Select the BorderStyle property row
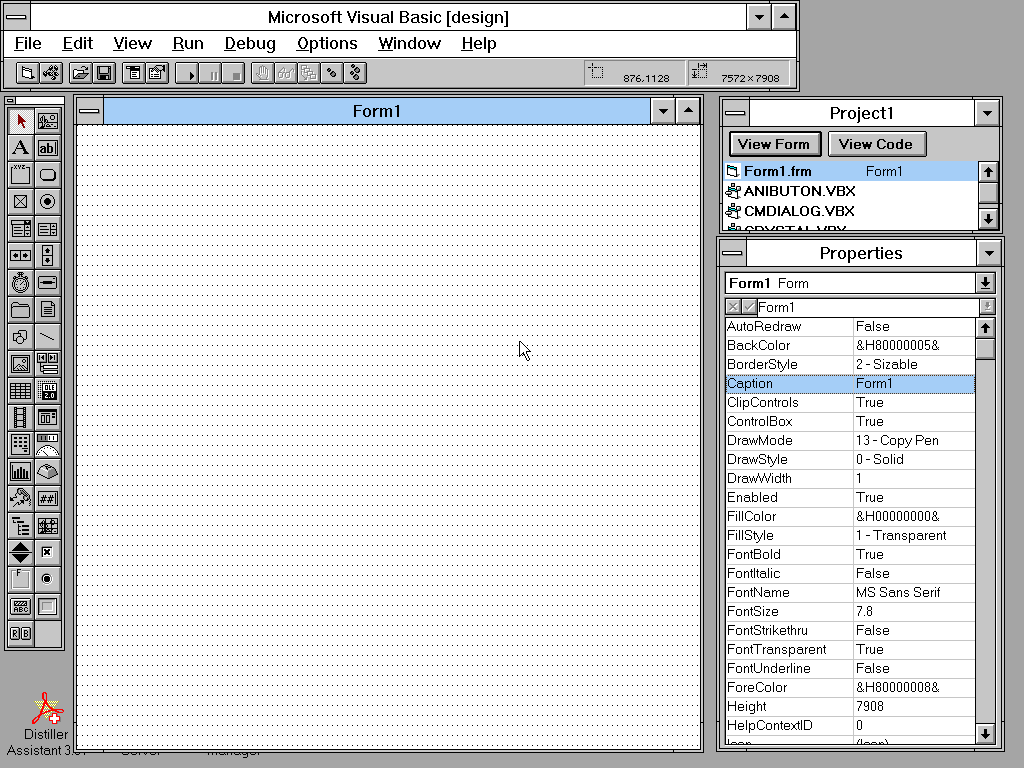 (x=850, y=364)
